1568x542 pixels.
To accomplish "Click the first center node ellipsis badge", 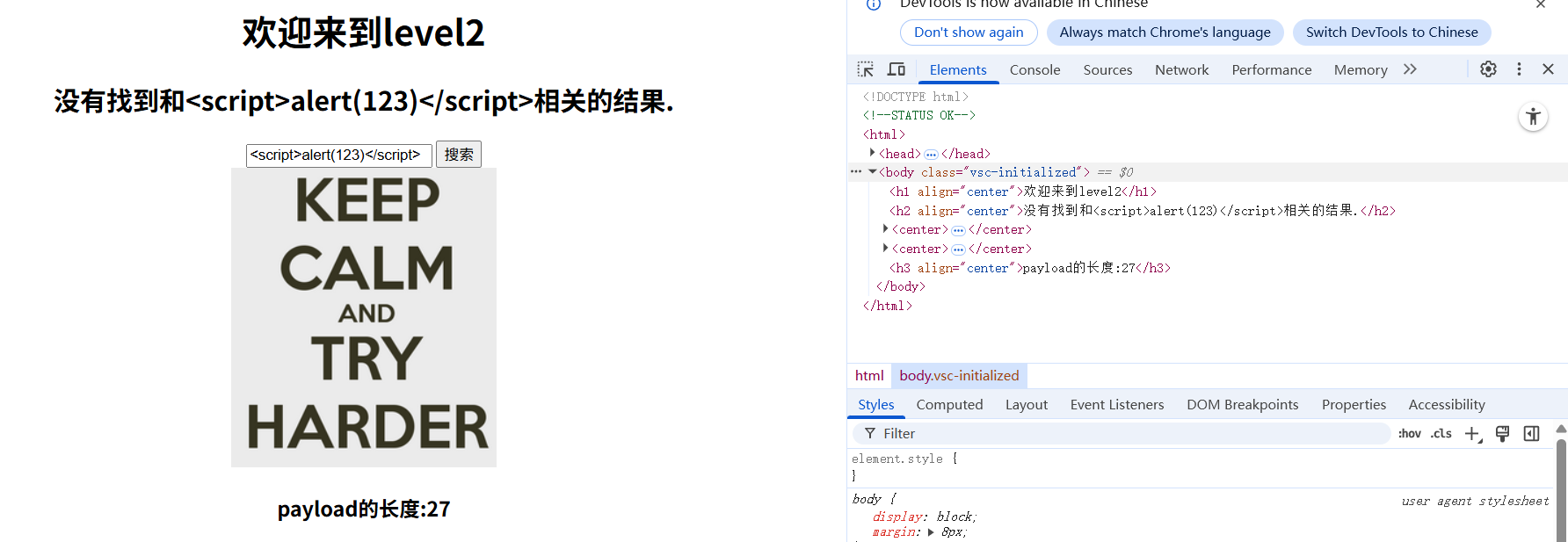I will tap(958, 230).
